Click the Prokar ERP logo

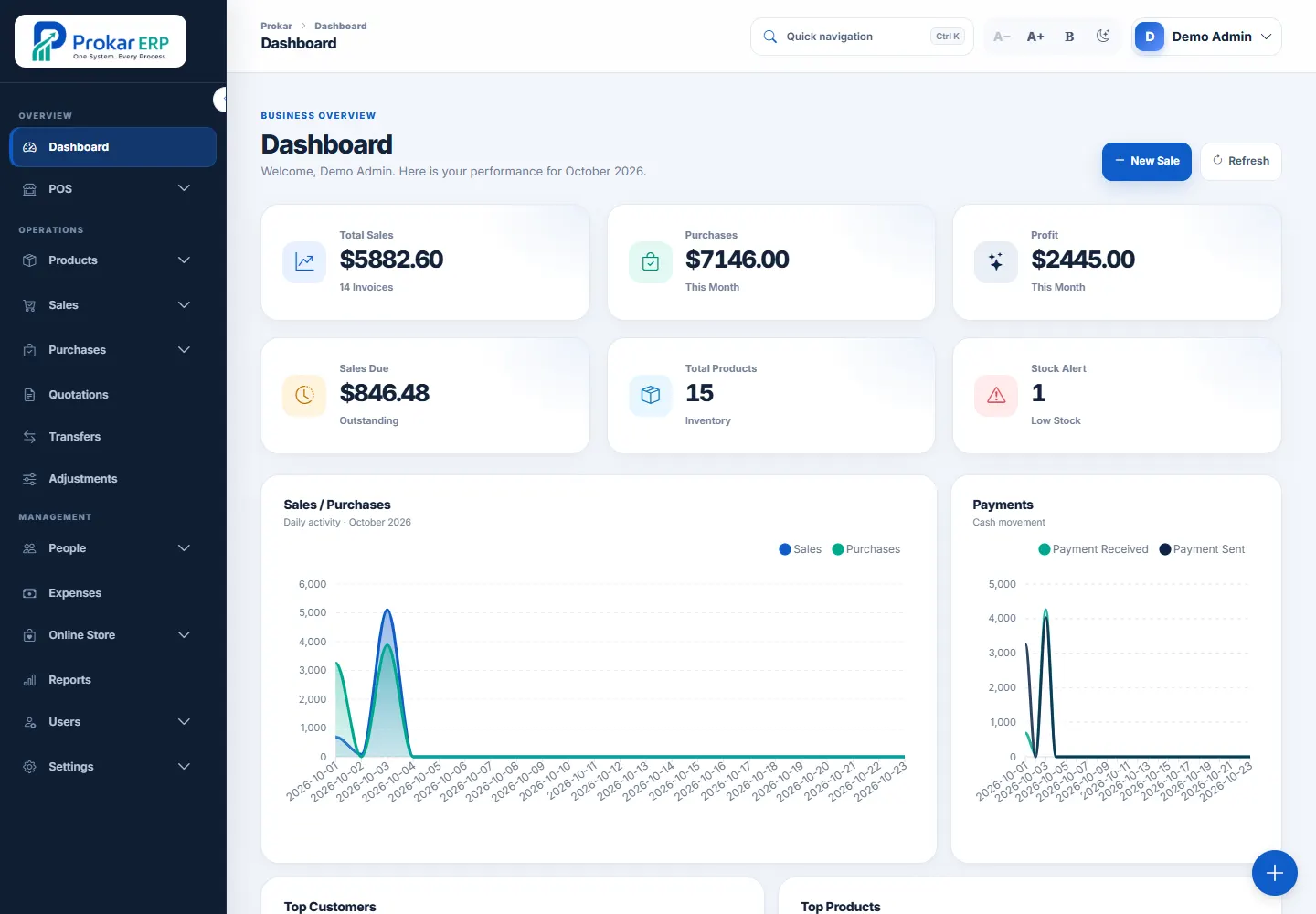[101, 41]
